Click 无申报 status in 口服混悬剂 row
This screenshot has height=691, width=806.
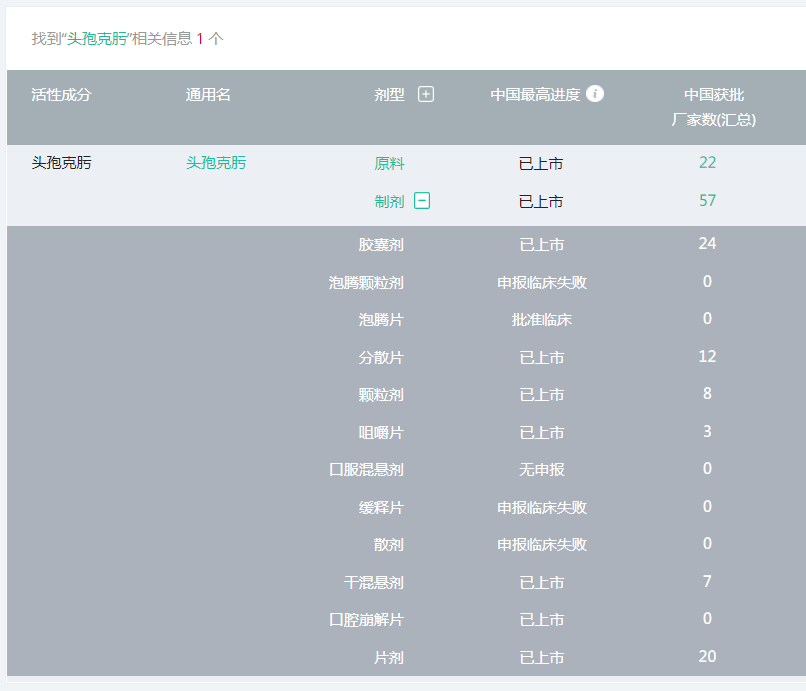click(x=542, y=469)
